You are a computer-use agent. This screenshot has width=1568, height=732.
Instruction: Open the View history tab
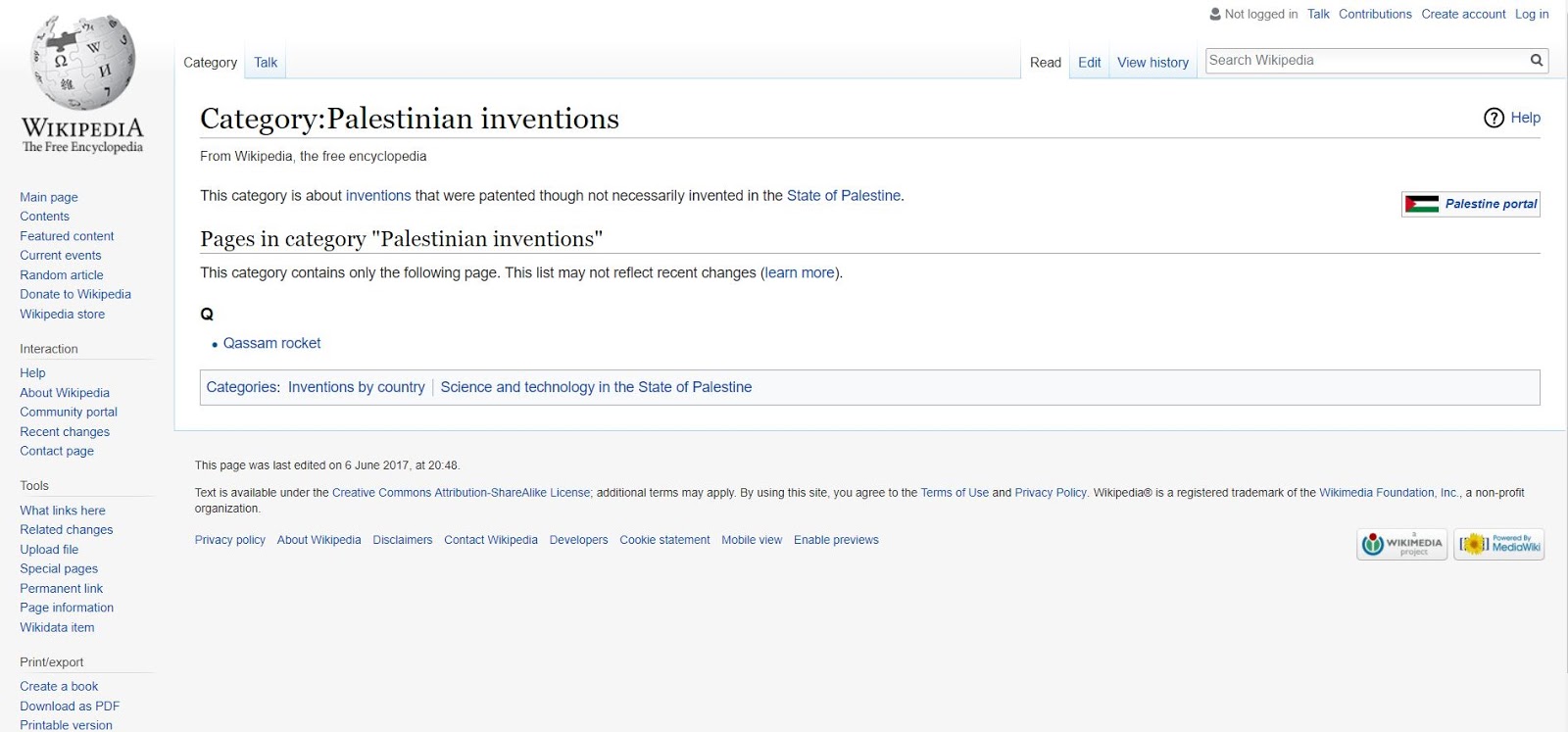(x=1152, y=63)
